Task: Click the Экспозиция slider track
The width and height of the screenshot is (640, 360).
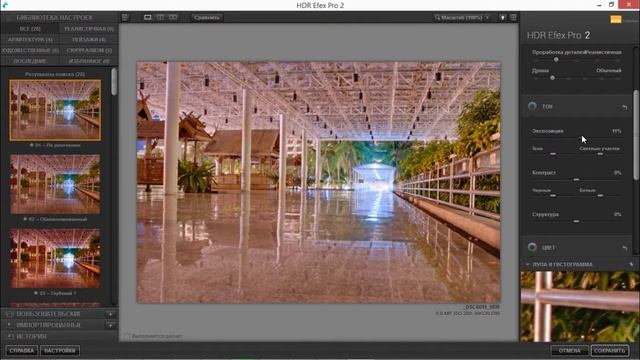Action: tap(576, 137)
